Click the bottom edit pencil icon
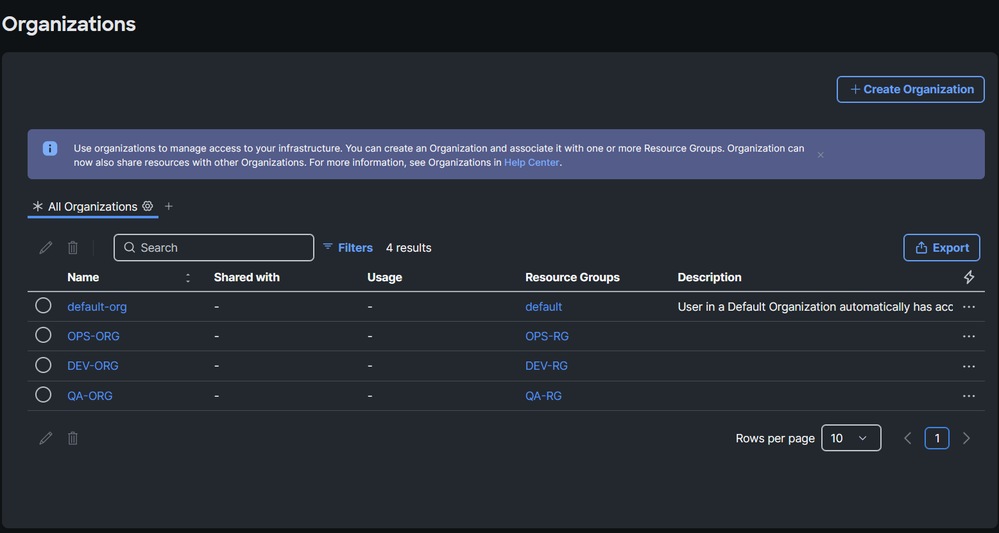999x533 pixels. click(x=45, y=438)
